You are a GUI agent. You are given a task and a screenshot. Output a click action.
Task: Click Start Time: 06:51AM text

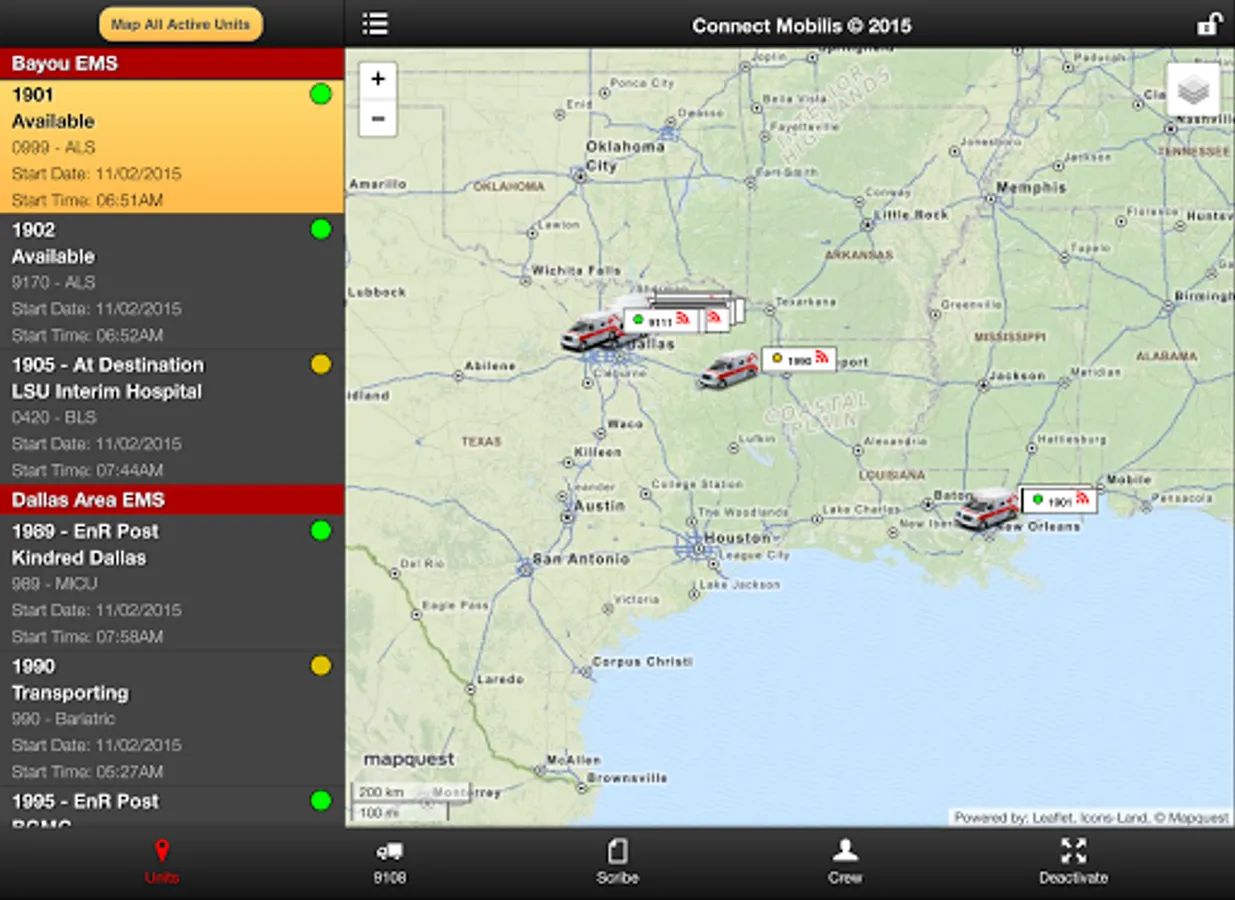(x=87, y=200)
